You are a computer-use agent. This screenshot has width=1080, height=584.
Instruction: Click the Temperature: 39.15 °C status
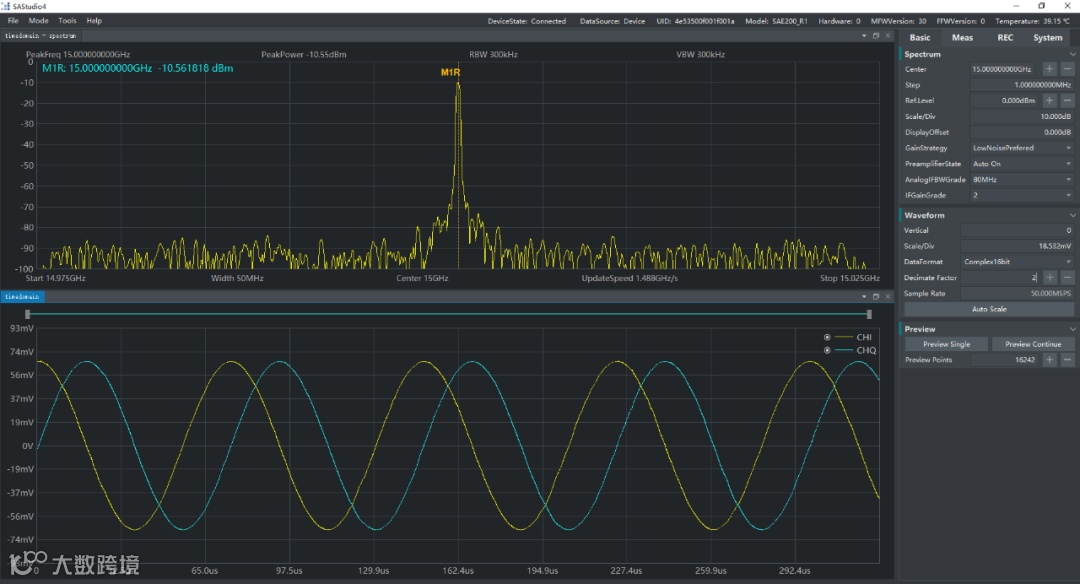[x=1032, y=21]
